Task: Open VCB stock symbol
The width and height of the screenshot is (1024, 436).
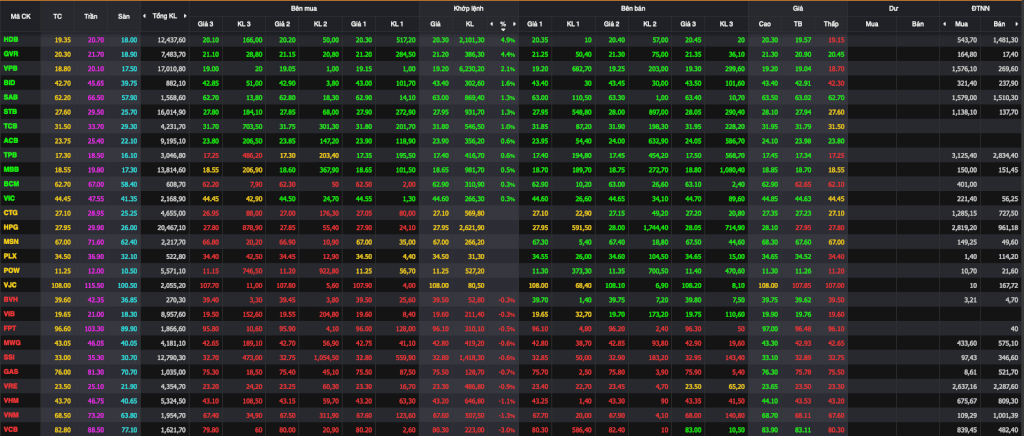Action: pos(10,429)
